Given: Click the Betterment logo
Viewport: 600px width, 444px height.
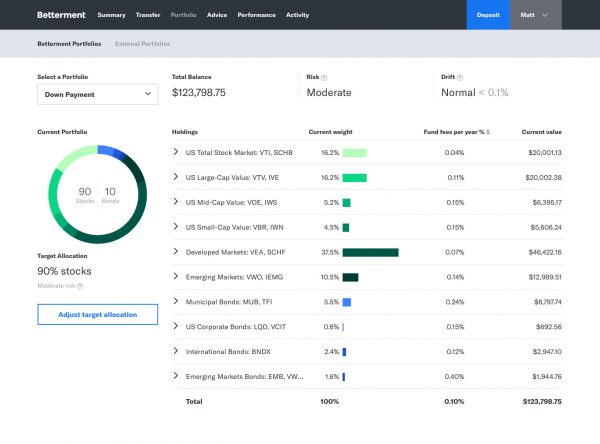Looking at the screenshot, I should pyautogui.click(x=62, y=15).
